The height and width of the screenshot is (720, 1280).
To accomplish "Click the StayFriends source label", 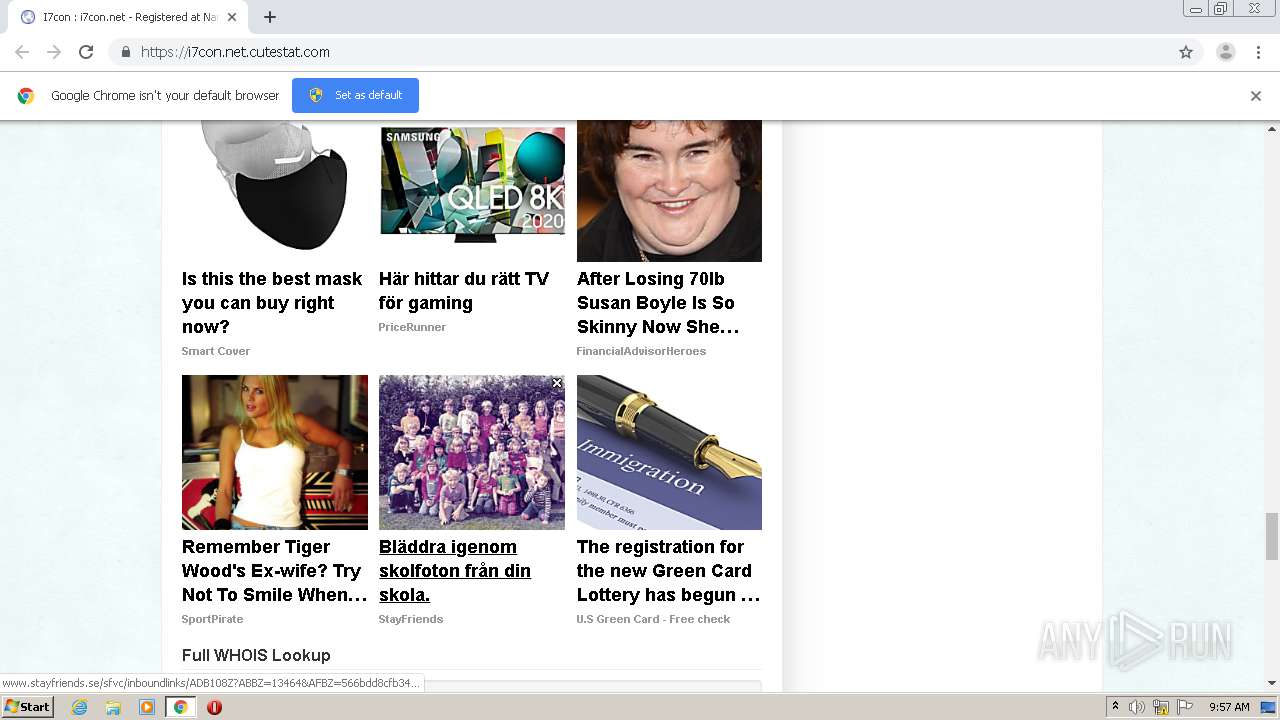I will (411, 619).
